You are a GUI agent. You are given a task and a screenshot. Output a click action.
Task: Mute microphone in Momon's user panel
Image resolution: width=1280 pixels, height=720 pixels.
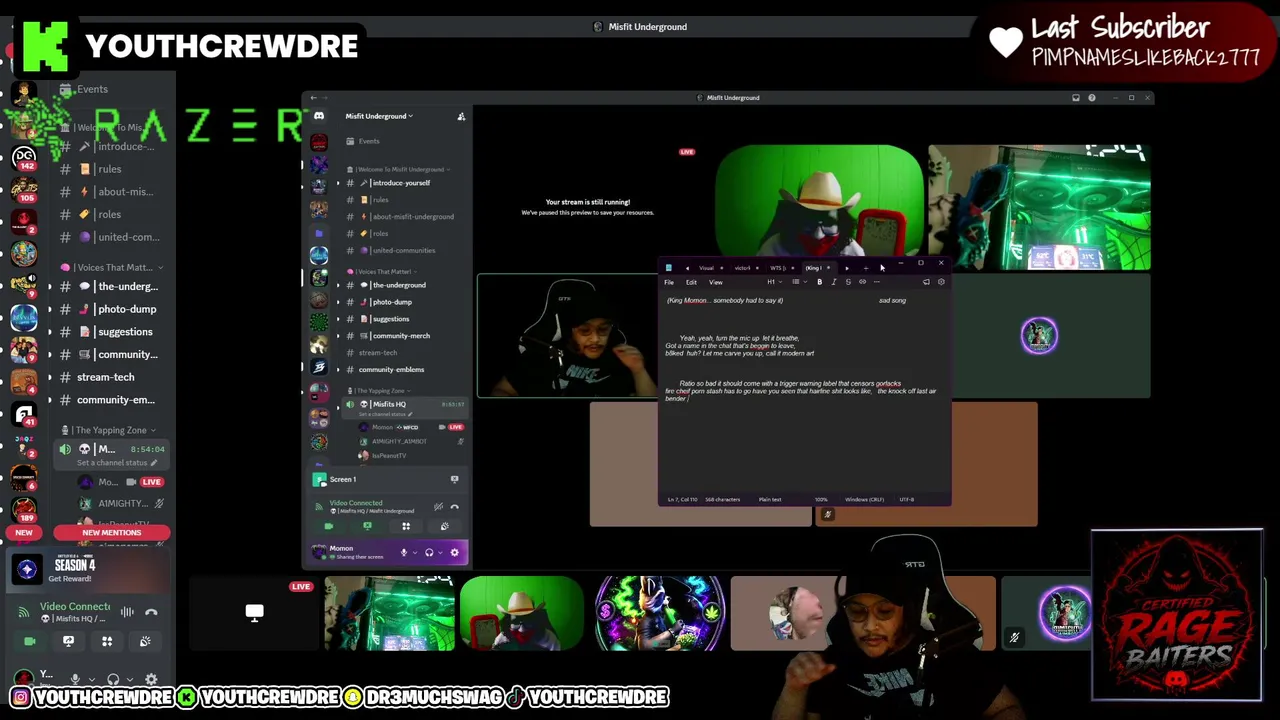click(x=404, y=552)
